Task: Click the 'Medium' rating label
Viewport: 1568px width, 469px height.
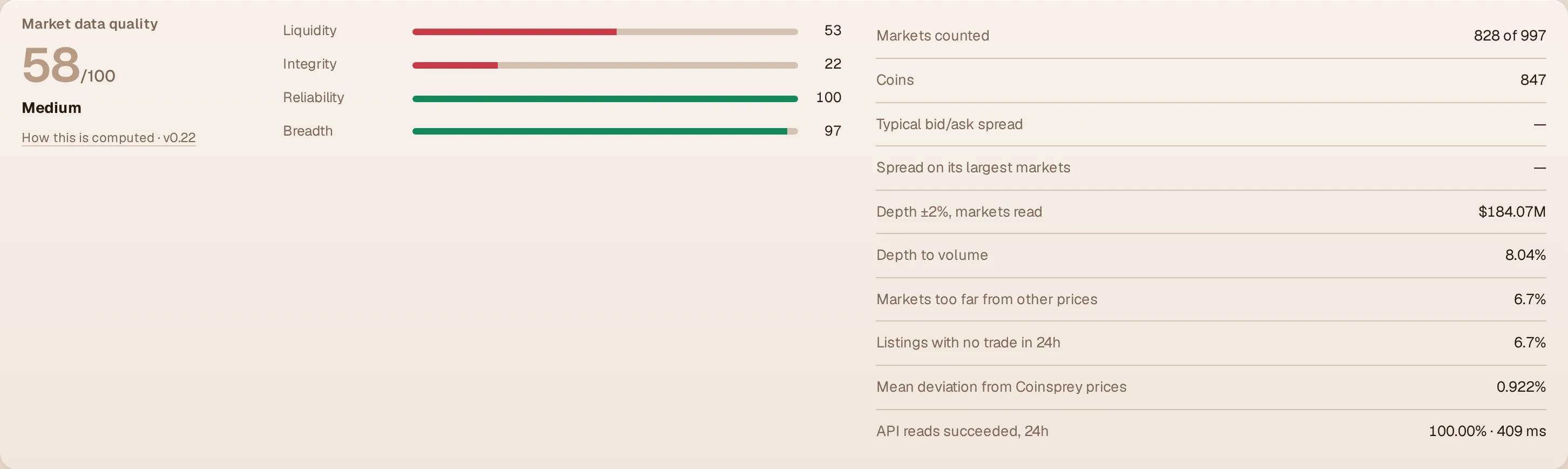Action: coord(52,108)
